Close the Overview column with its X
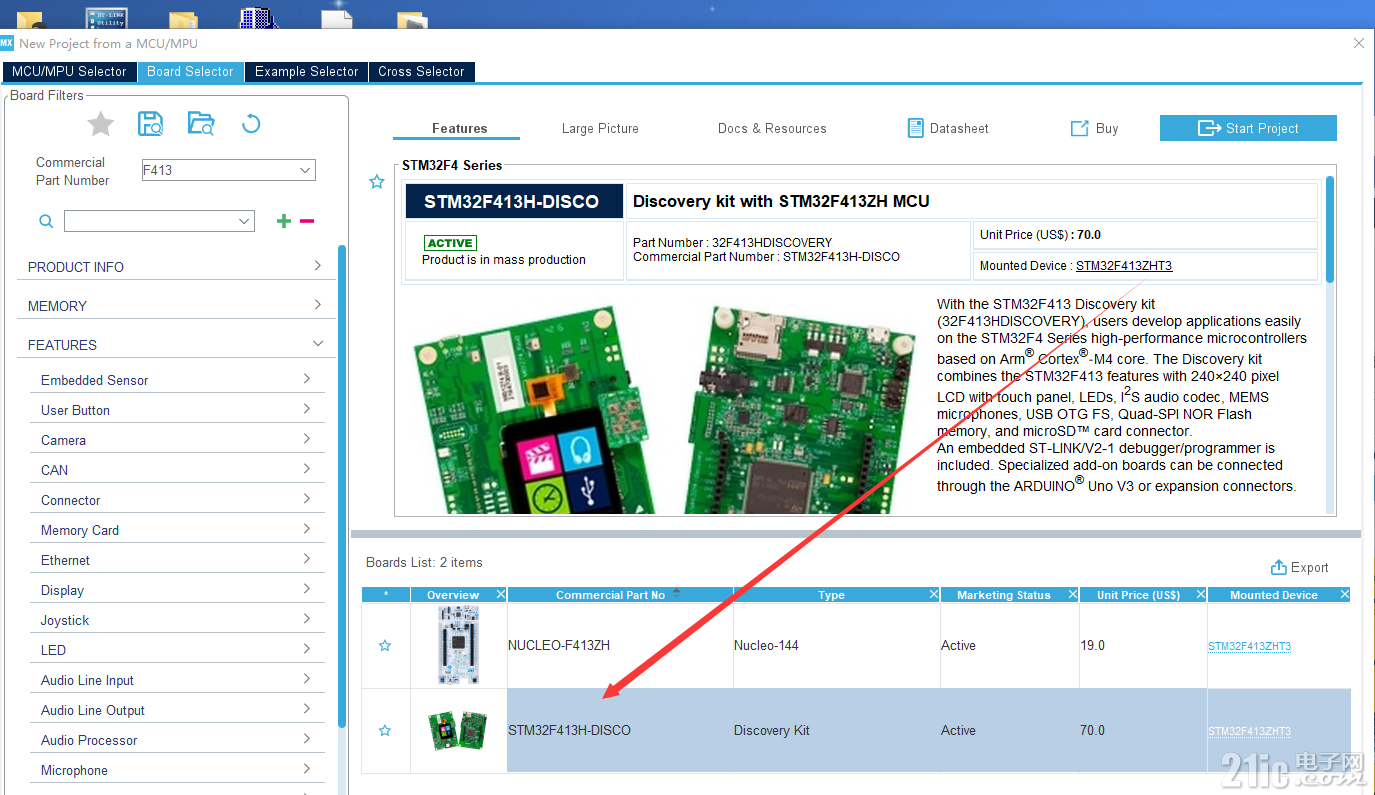Image resolution: width=1375 pixels, height=795 pixels. (x=501, y=594)
